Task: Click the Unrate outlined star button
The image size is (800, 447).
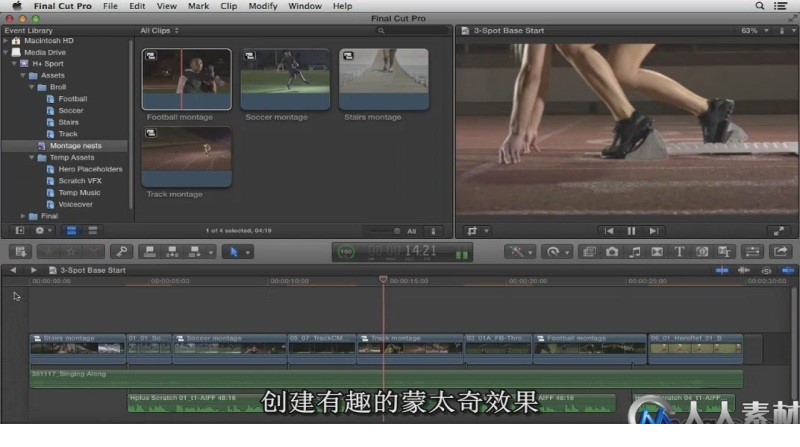Action: tap(71, 252)
